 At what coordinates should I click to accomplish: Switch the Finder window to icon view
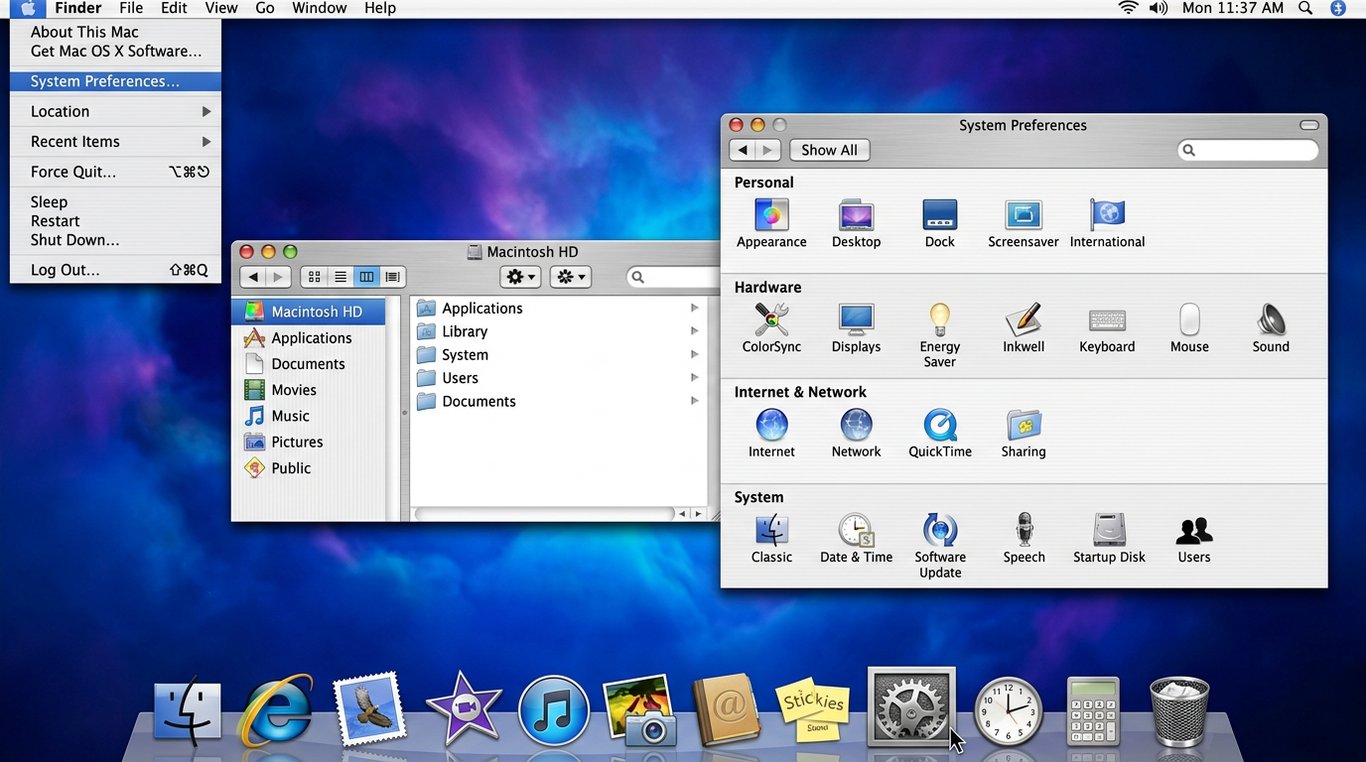pos(315,276)
